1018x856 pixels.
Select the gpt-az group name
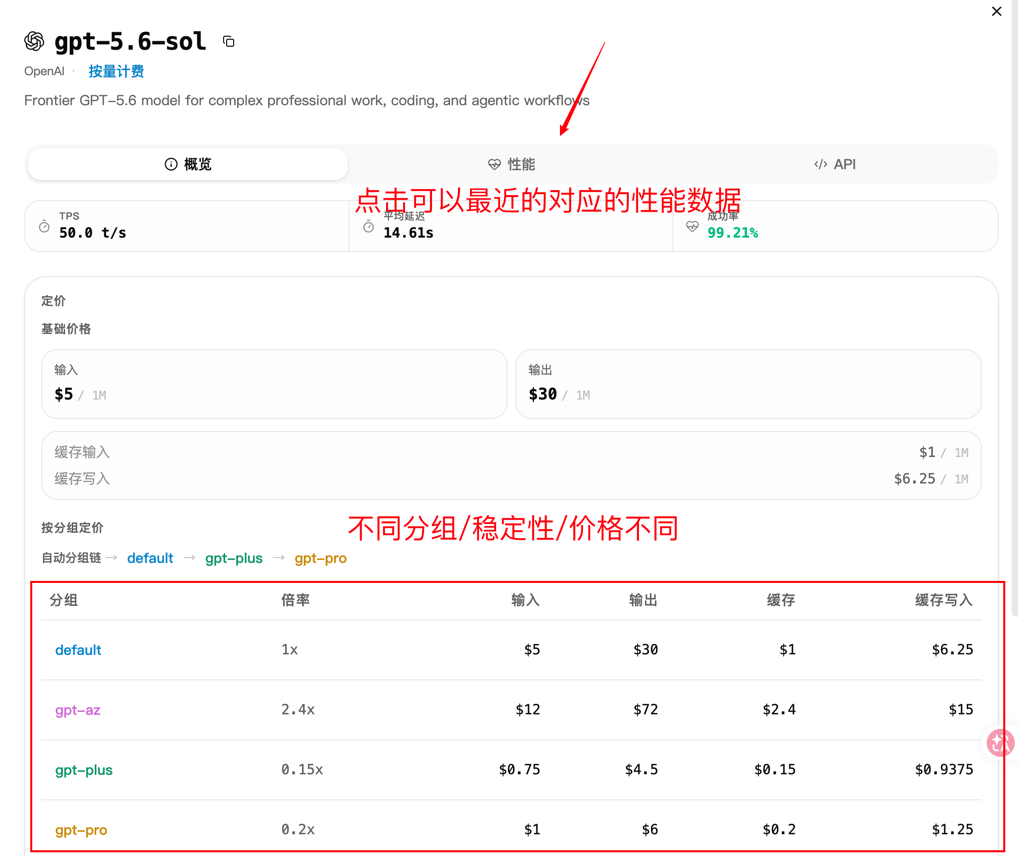pos(78,710)
